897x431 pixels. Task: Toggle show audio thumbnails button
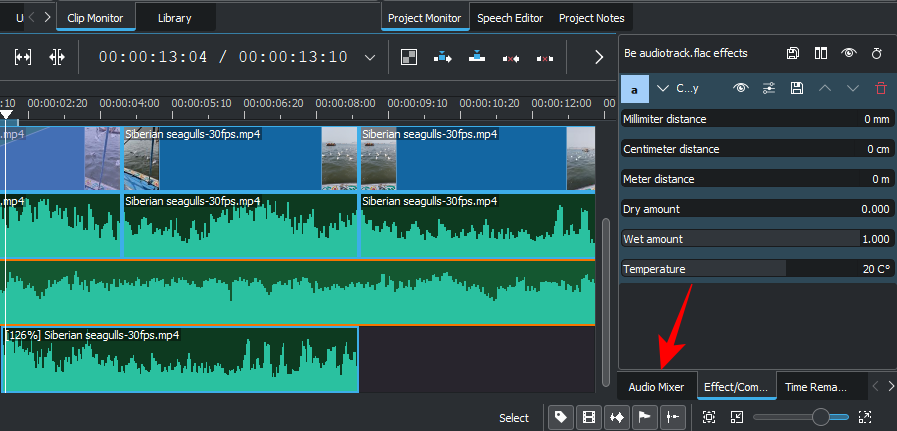pos(616,417)
